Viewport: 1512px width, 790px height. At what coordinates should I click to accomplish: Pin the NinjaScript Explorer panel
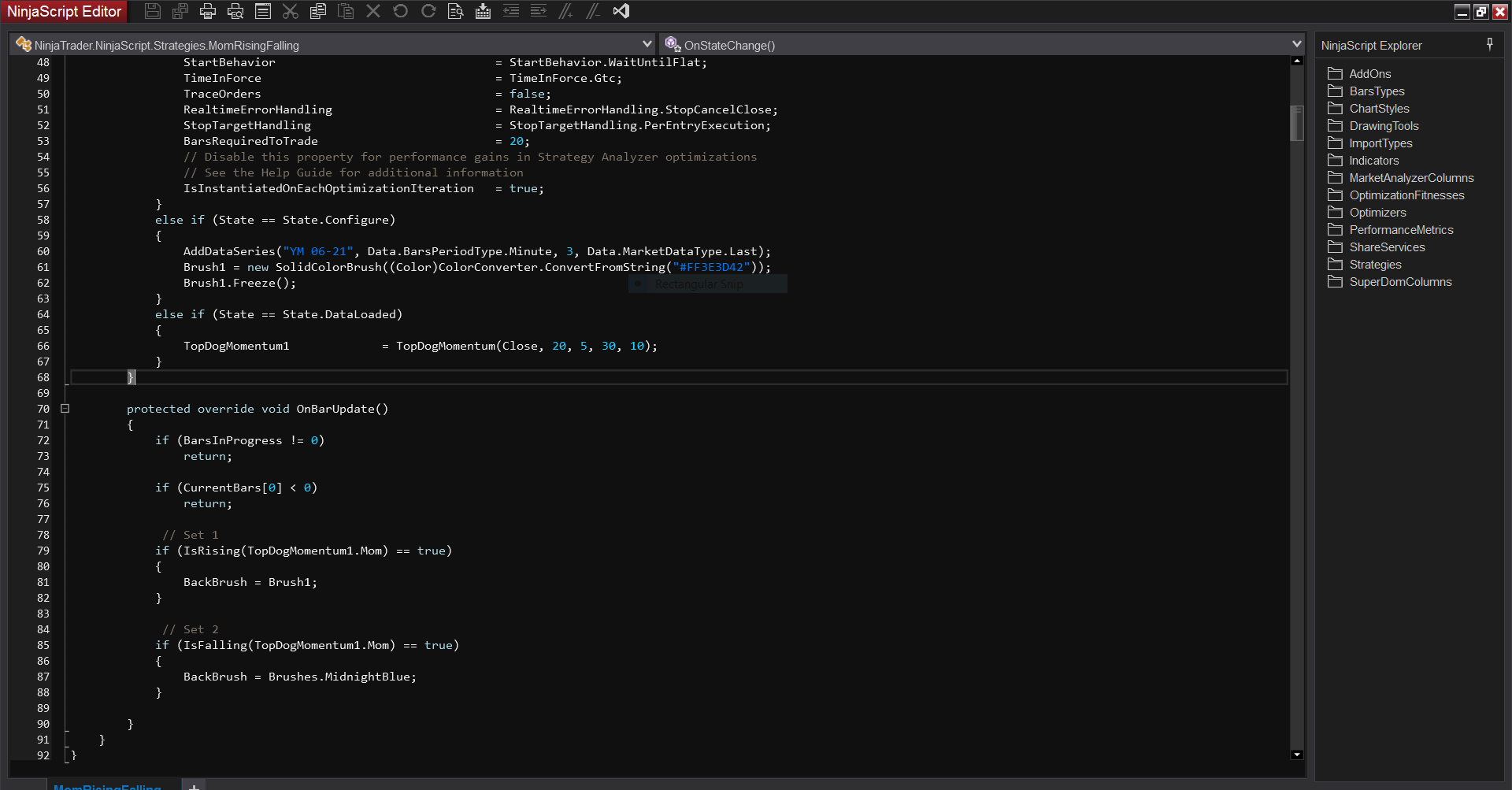[1489, 45]
